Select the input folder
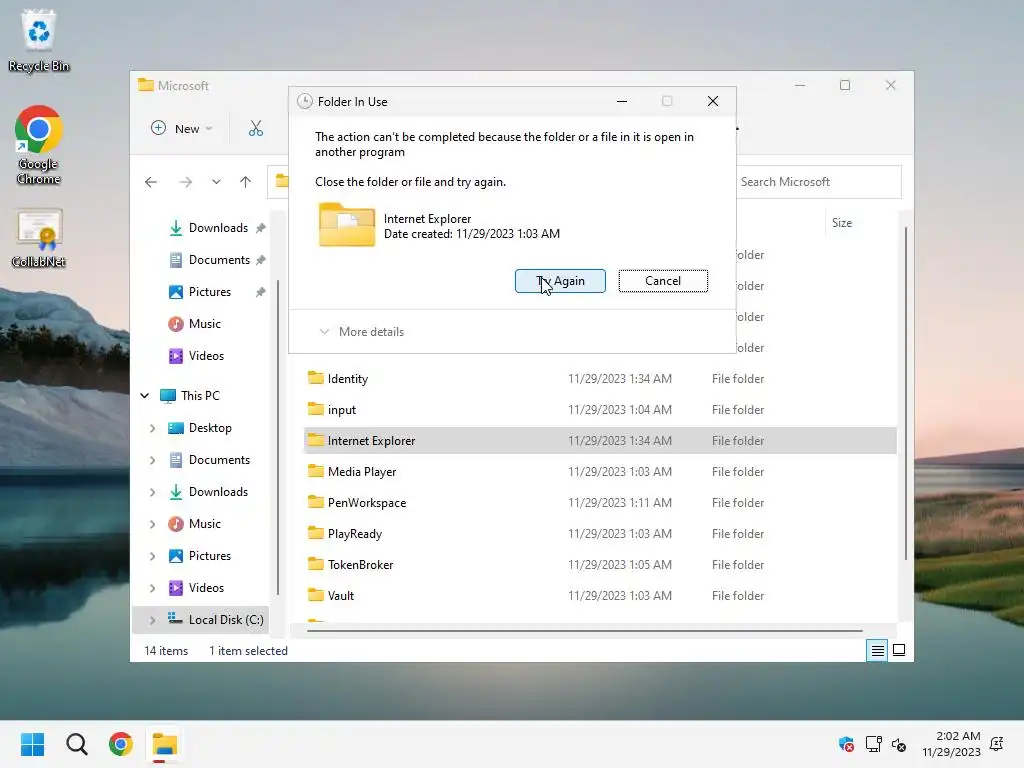This screenshot has width=1024, height=768. pyautogui.click(x=600, y=409)
